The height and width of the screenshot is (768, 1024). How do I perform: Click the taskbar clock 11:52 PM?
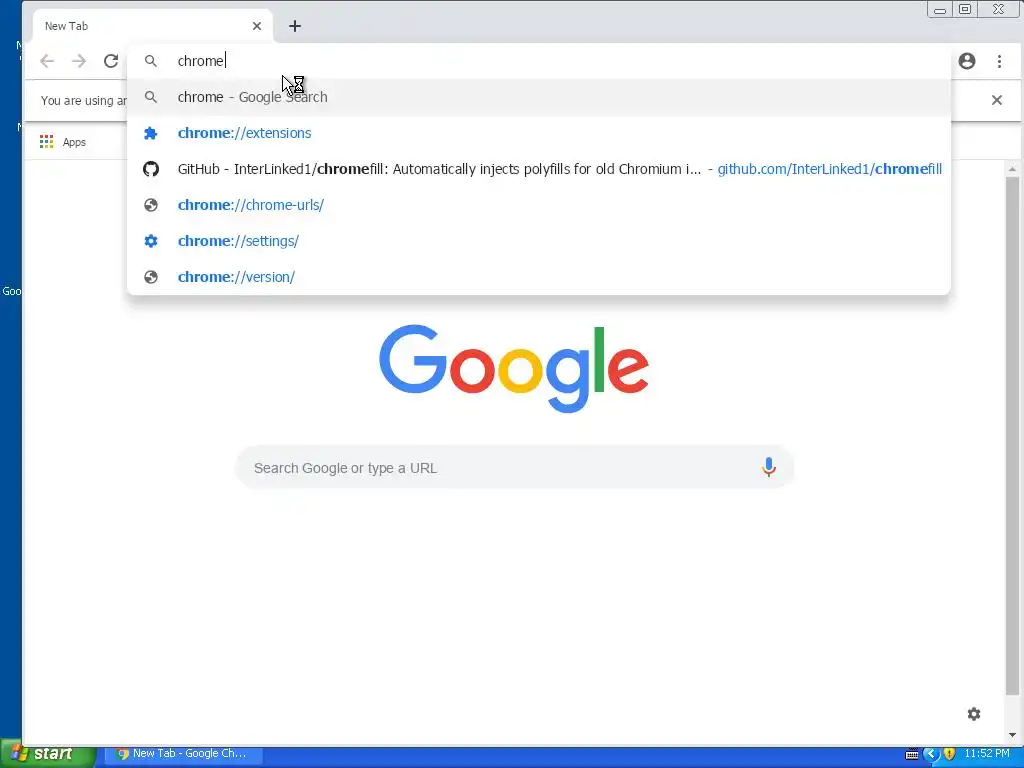(x=987, y=754)
